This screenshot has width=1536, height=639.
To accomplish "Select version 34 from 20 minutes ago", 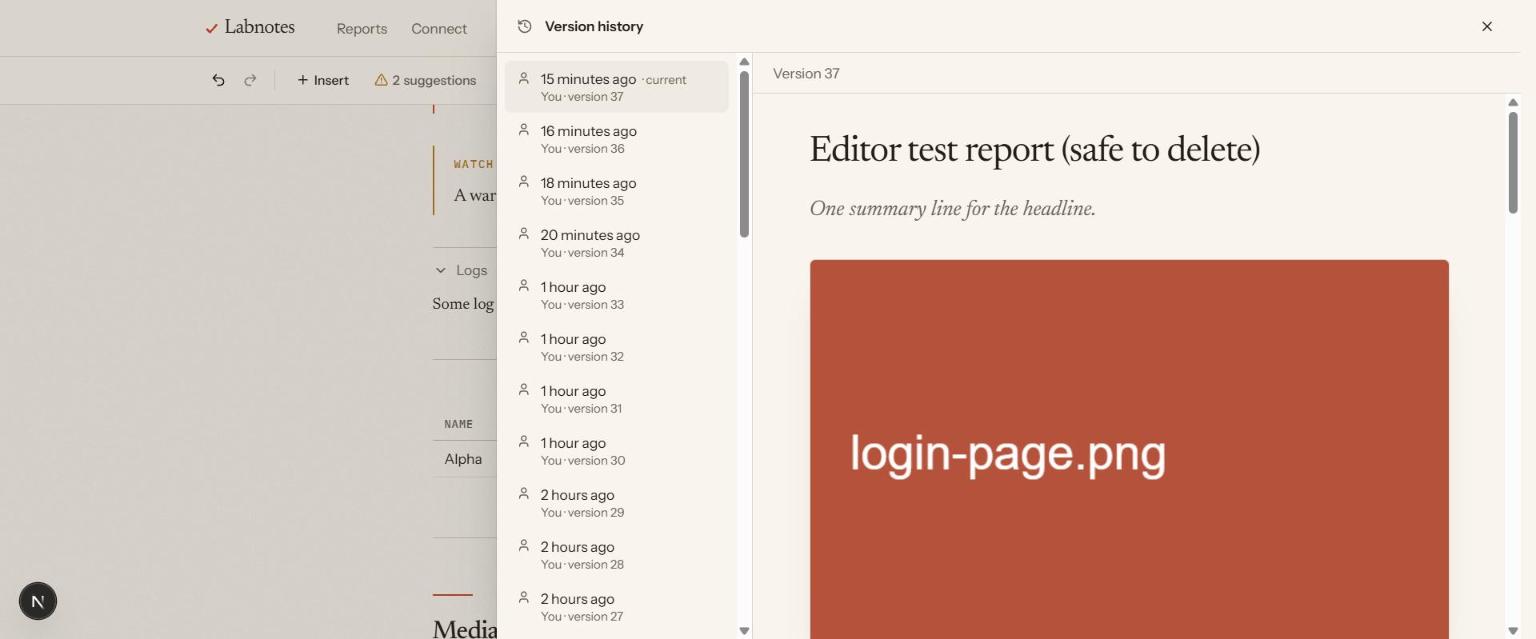I will pyautogui.click(x=617, y=243).
